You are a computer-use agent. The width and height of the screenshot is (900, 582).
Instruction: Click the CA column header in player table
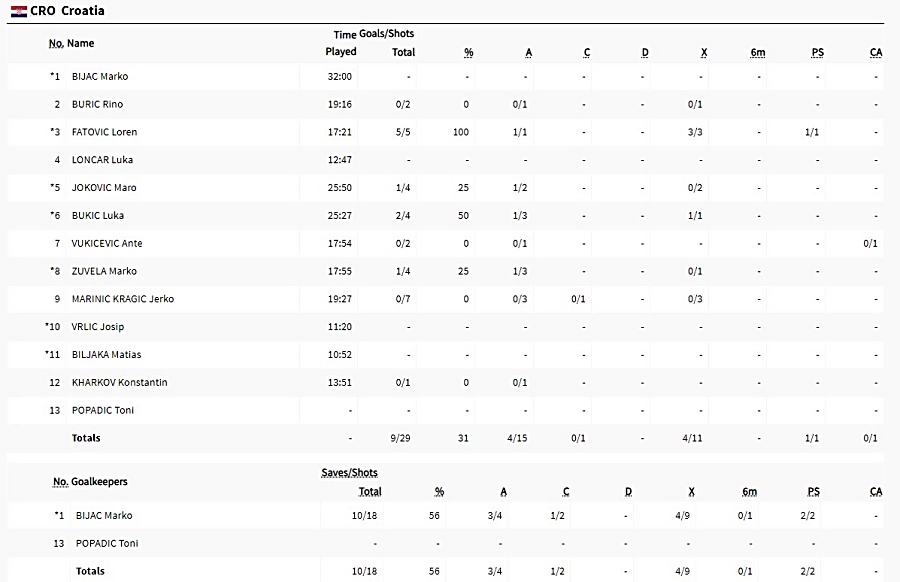tap(876, 52)
